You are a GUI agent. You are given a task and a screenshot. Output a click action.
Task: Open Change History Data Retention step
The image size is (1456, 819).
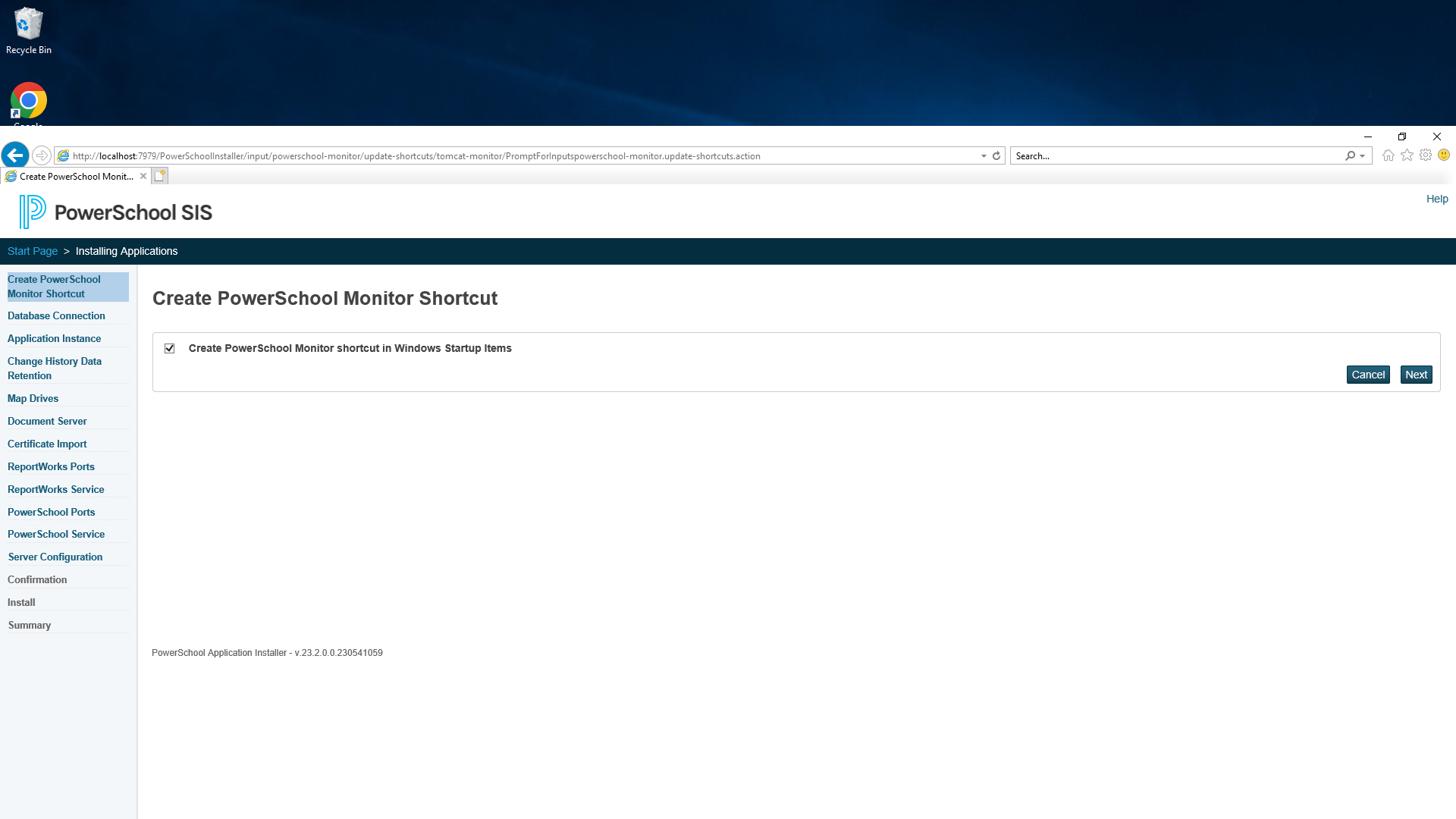(x=55, y=369)
